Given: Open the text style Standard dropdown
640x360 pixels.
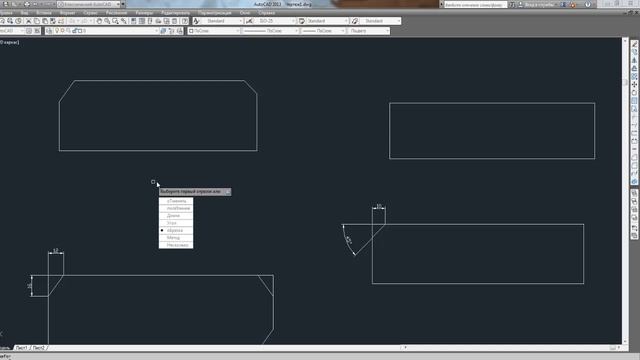Looking at the screenshot, I should click(222, 21).
